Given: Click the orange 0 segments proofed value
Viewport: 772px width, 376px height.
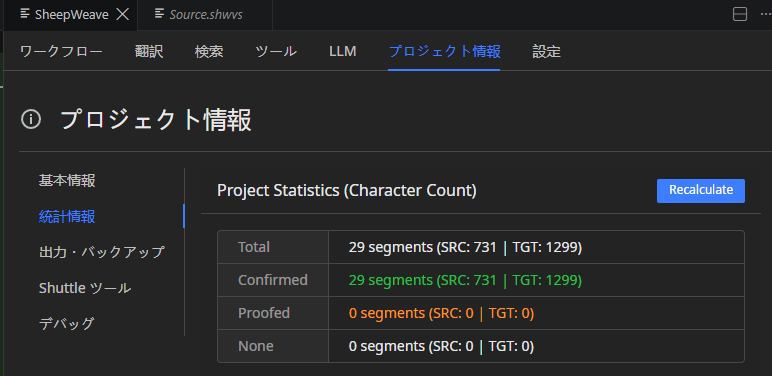Looking at the screenshot, I should tap(441, 313).
